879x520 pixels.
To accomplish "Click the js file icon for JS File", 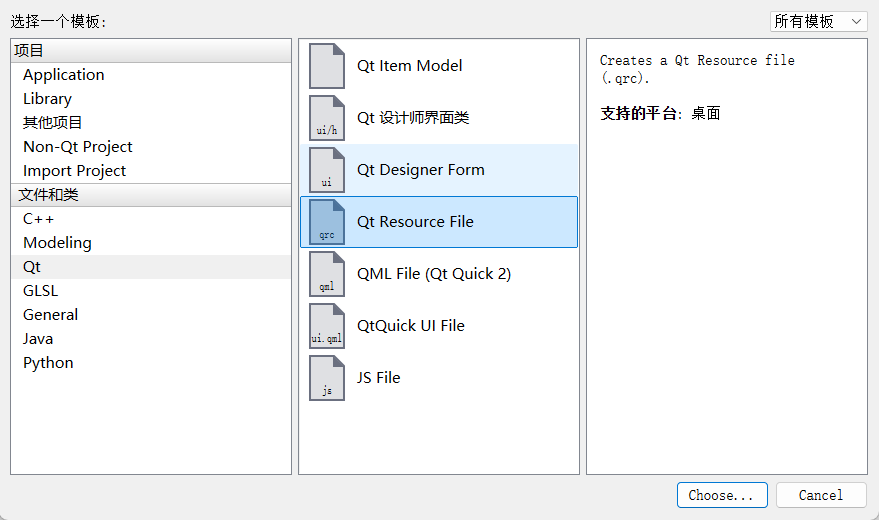I will (x=327, y=378).
